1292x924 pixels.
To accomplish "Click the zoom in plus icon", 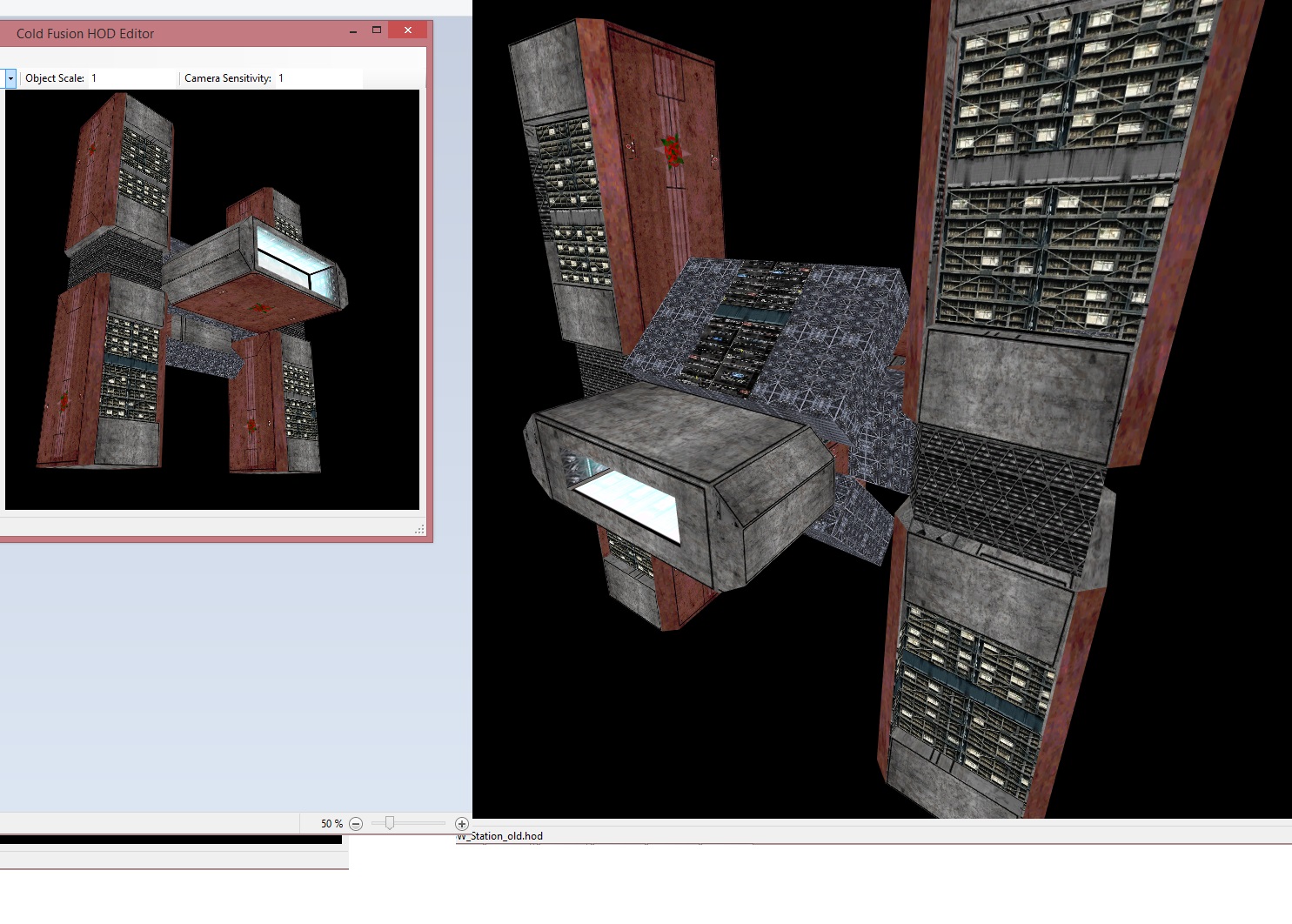I will pyautogui.click(x=462, y=824).
